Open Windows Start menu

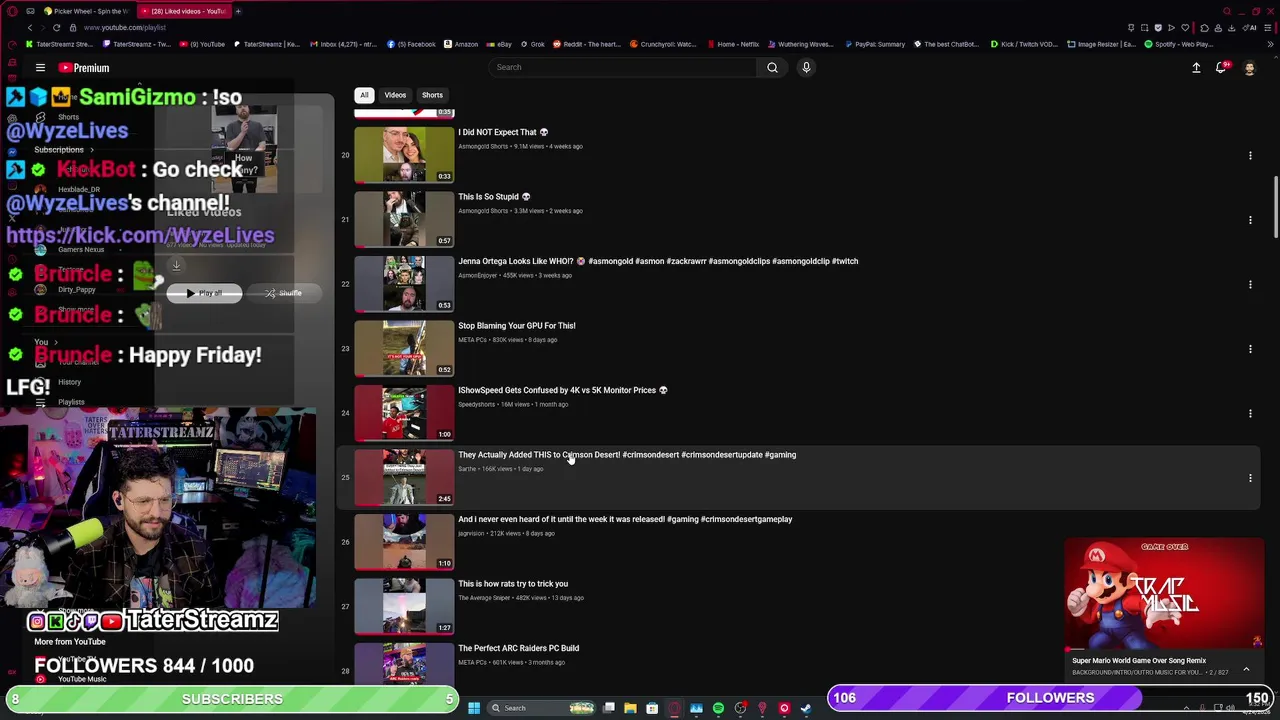(474, 708)
